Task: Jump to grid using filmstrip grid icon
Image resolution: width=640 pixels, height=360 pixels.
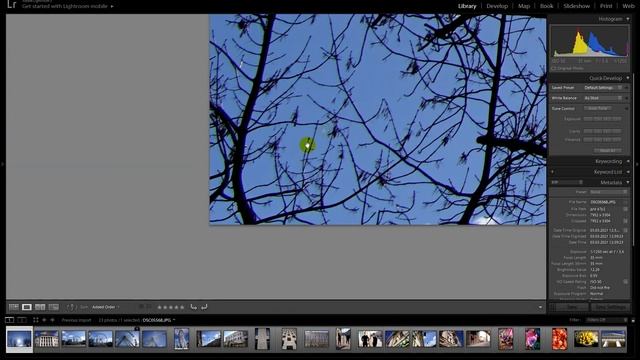Action: coord(36,320)
